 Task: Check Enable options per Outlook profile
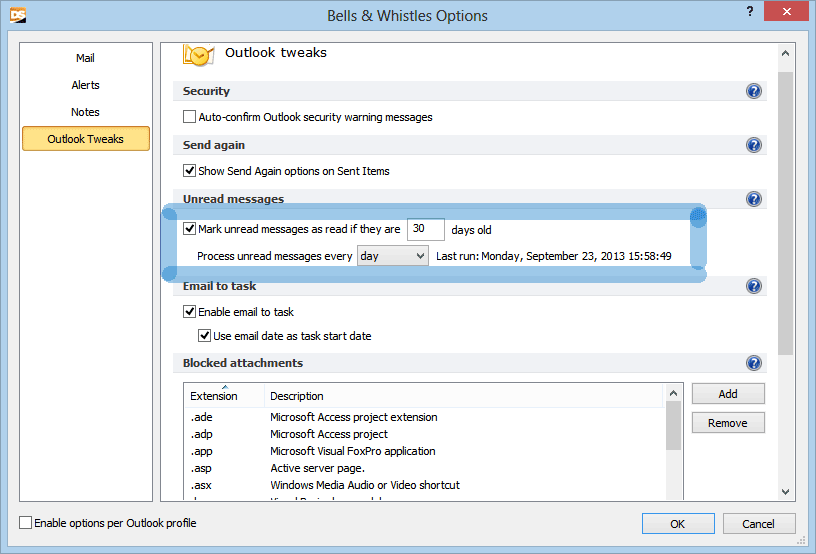26,523
